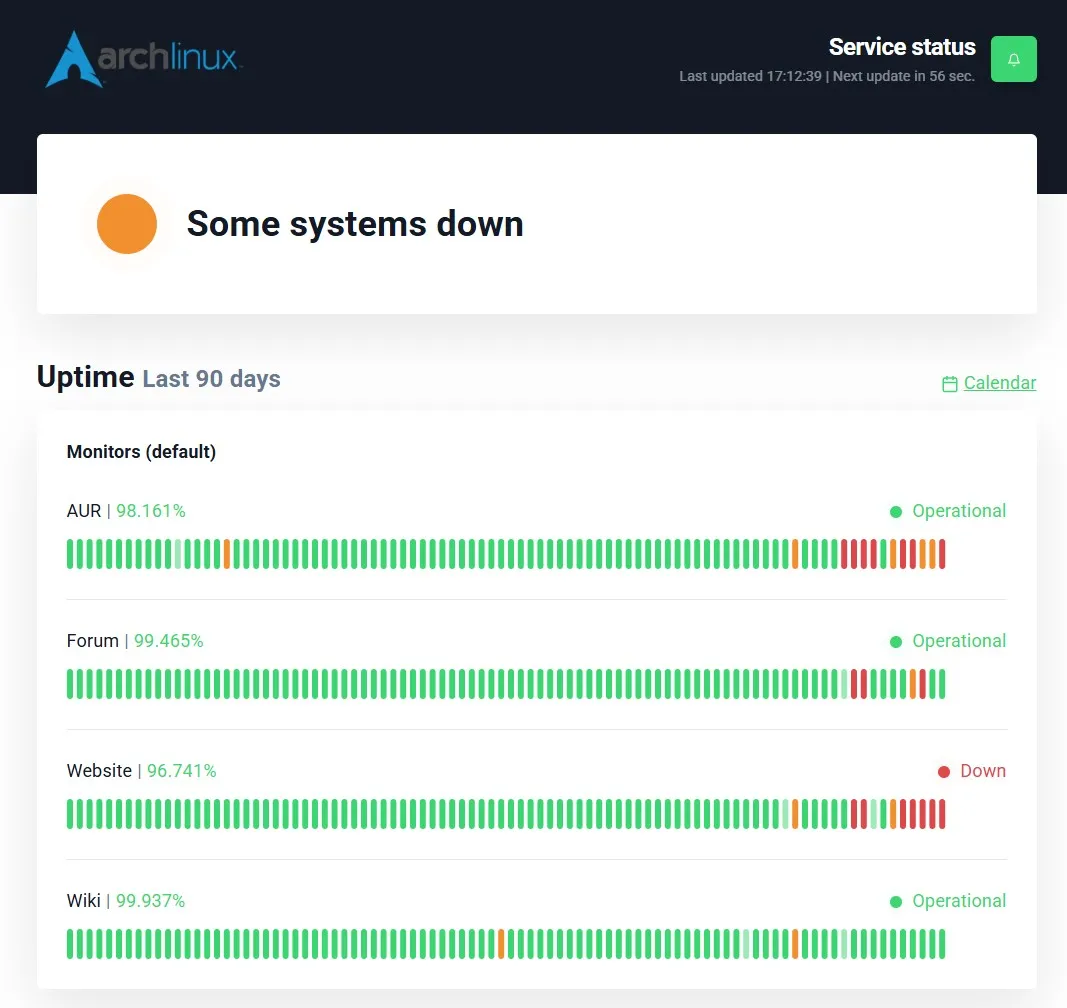Click the Arch Linux logo

click(x=143, y=59)
